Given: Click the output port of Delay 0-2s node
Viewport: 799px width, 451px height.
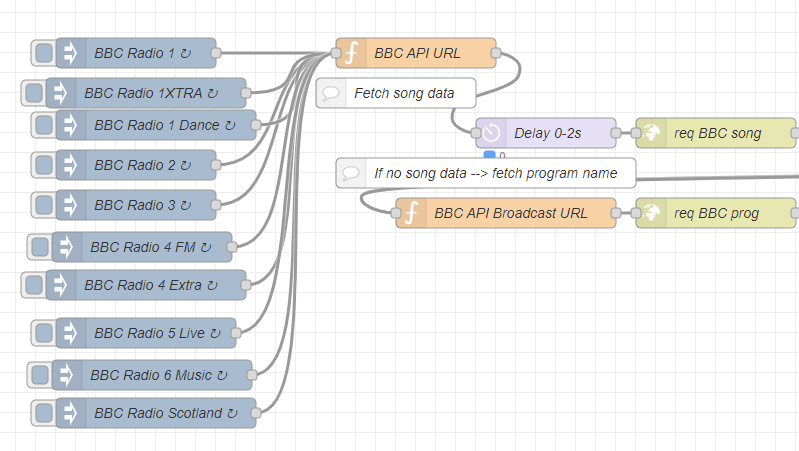Looking at the screenshot, I should [616, 133].
